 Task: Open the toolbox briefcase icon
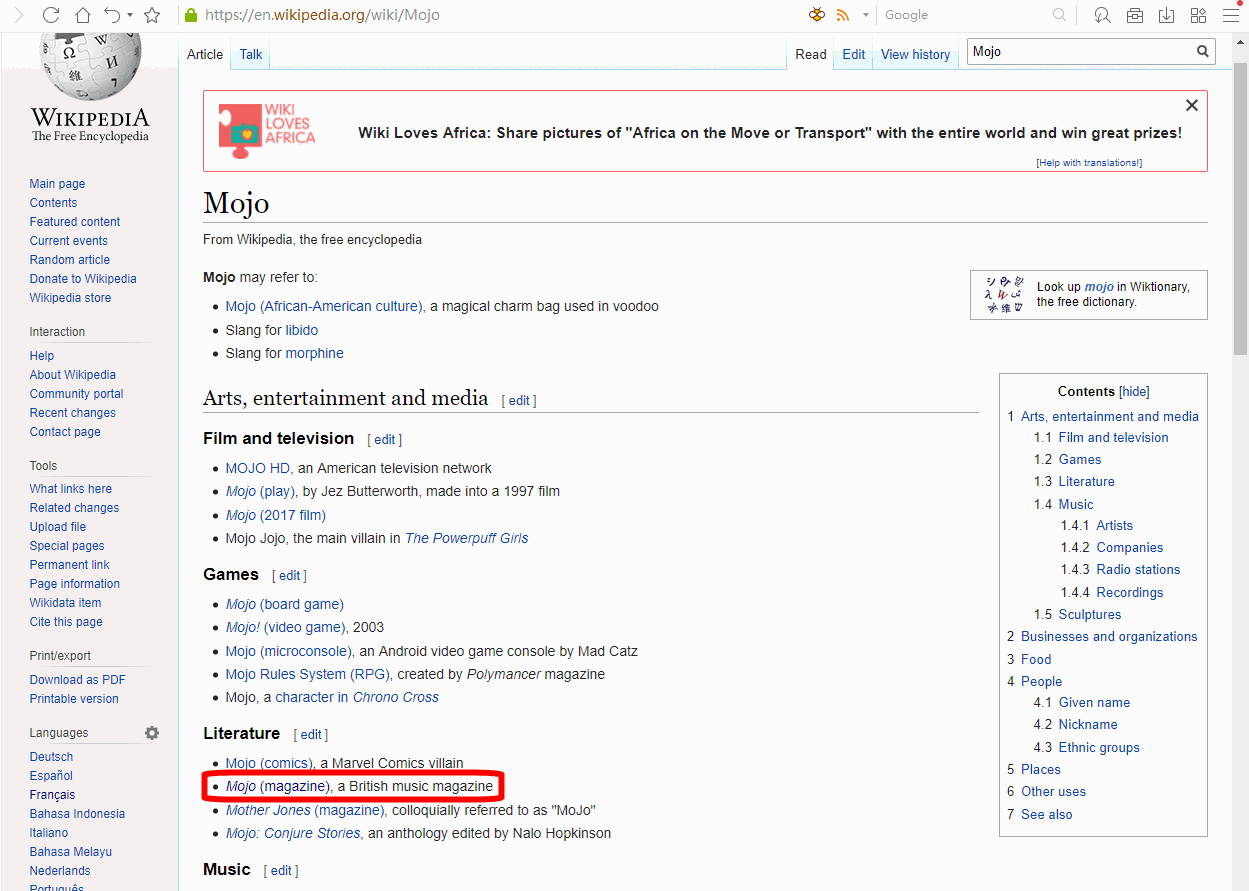coord(1135,15)
